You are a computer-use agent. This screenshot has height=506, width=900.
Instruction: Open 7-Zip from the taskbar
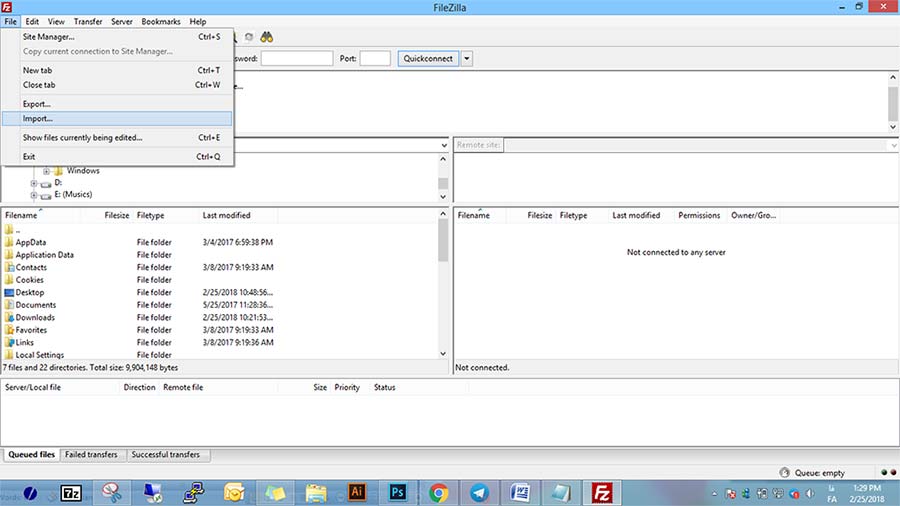pyautogui.click(x=71, y=493)
